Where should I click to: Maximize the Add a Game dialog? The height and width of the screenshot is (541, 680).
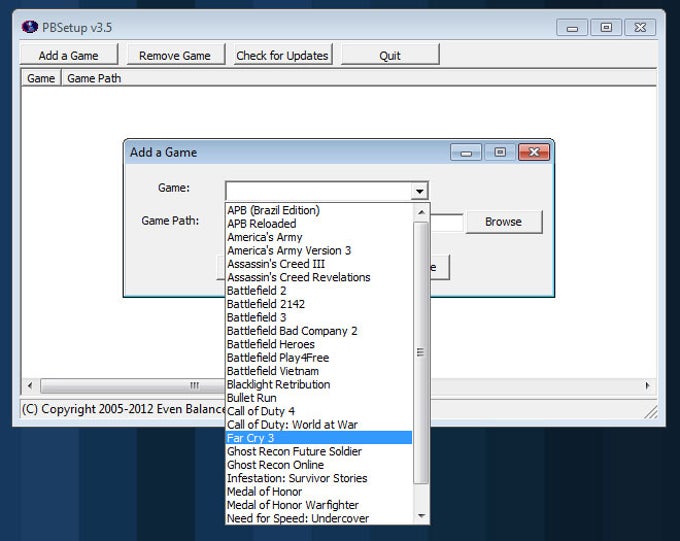click(500, 152)
